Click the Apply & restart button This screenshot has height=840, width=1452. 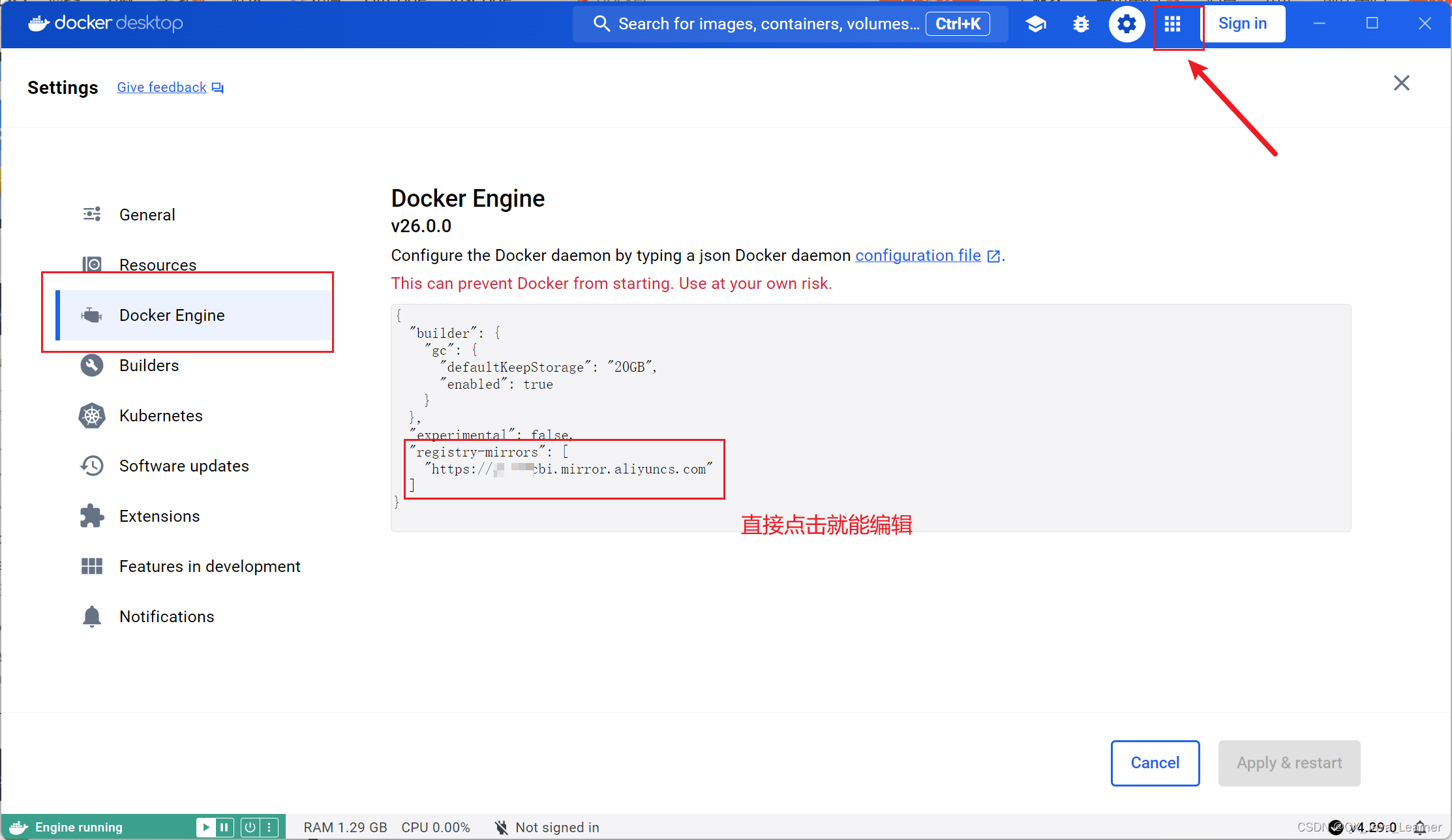click(x=1288, y=763)
